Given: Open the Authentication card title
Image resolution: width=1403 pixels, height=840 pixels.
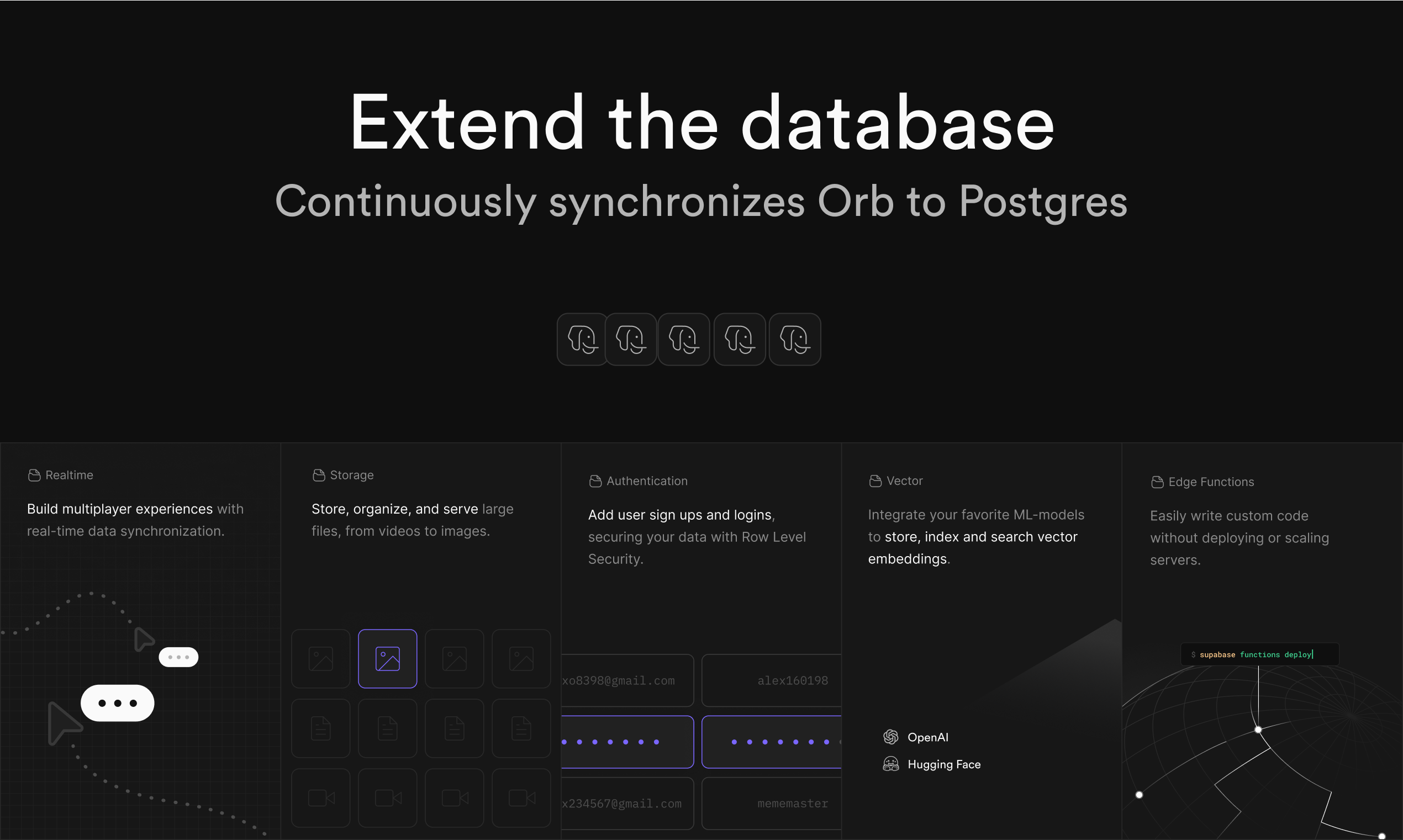Looking at the screenshot, I should point(647,481).
